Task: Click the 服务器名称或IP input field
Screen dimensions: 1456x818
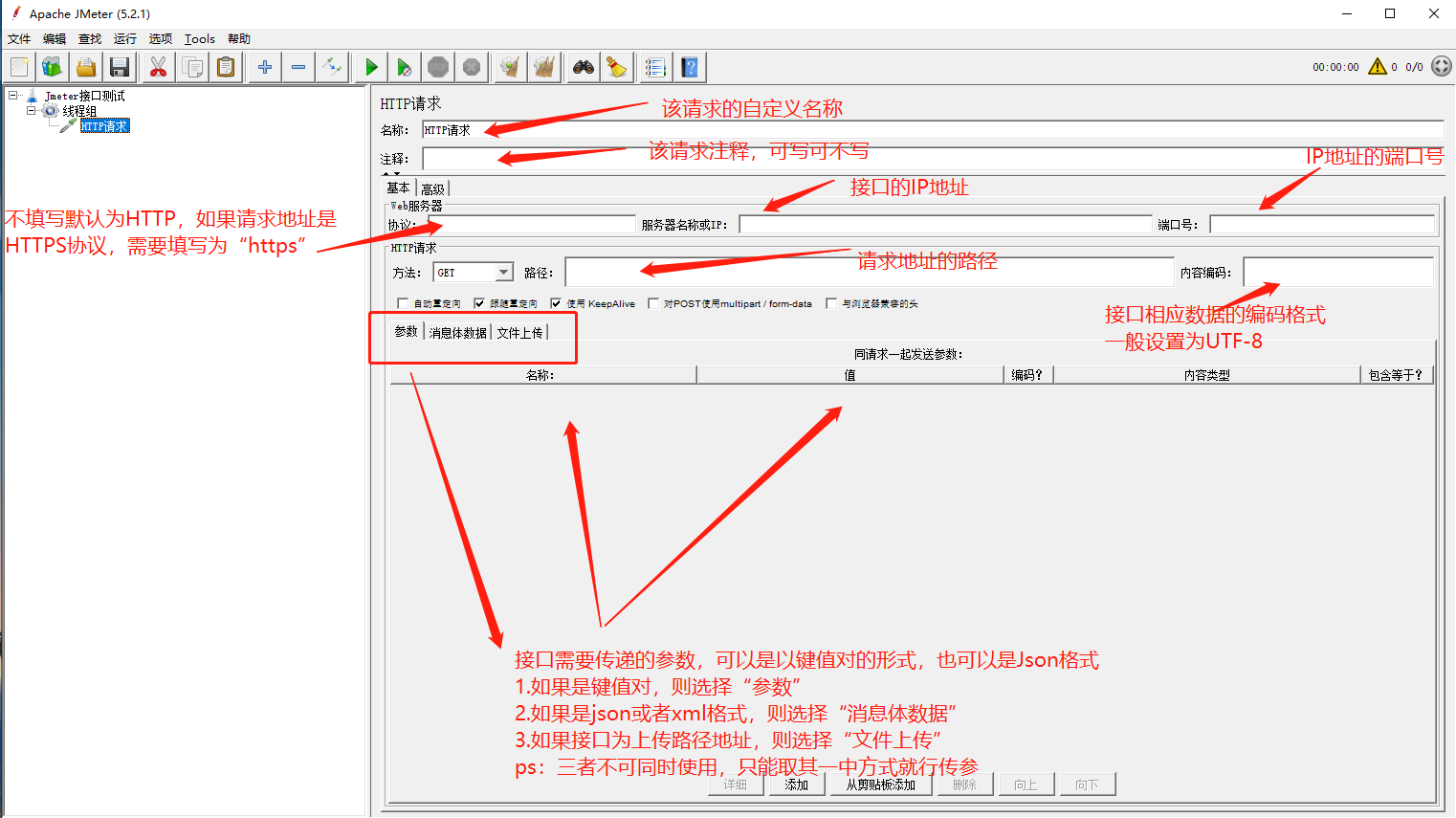Action: 945,225
